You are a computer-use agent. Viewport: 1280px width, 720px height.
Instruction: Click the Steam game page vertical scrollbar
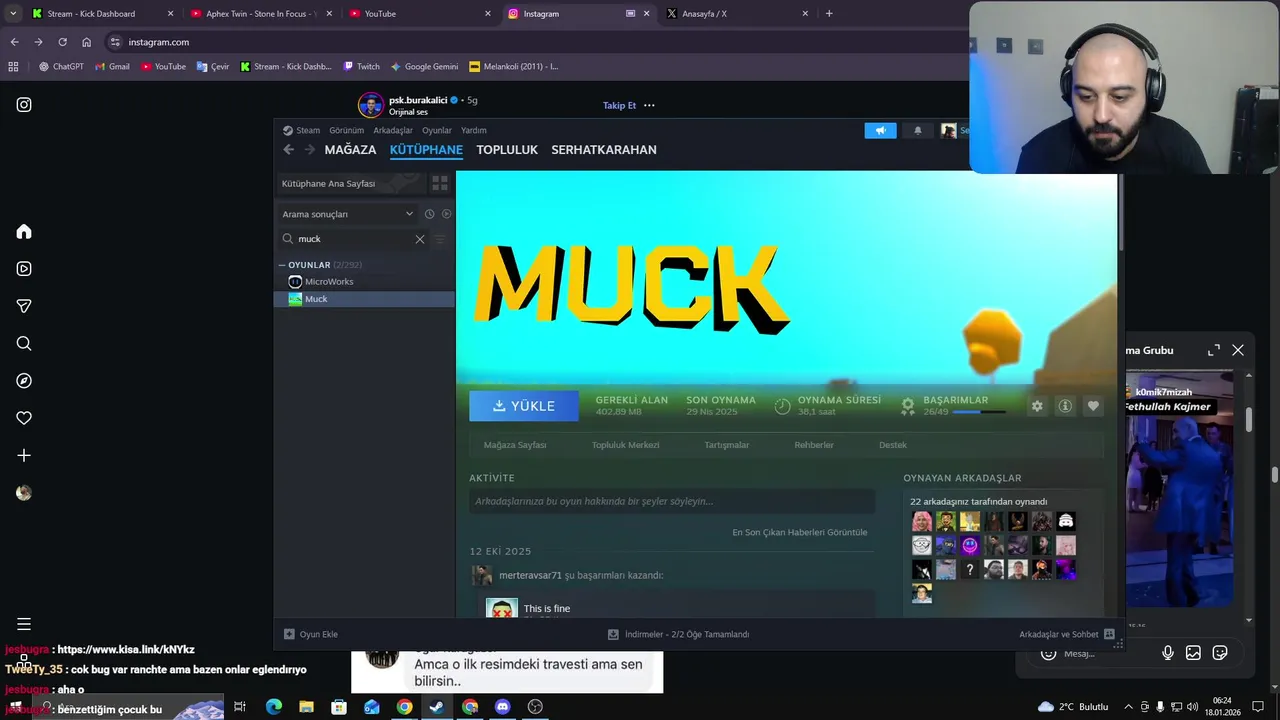(1121, 212)
